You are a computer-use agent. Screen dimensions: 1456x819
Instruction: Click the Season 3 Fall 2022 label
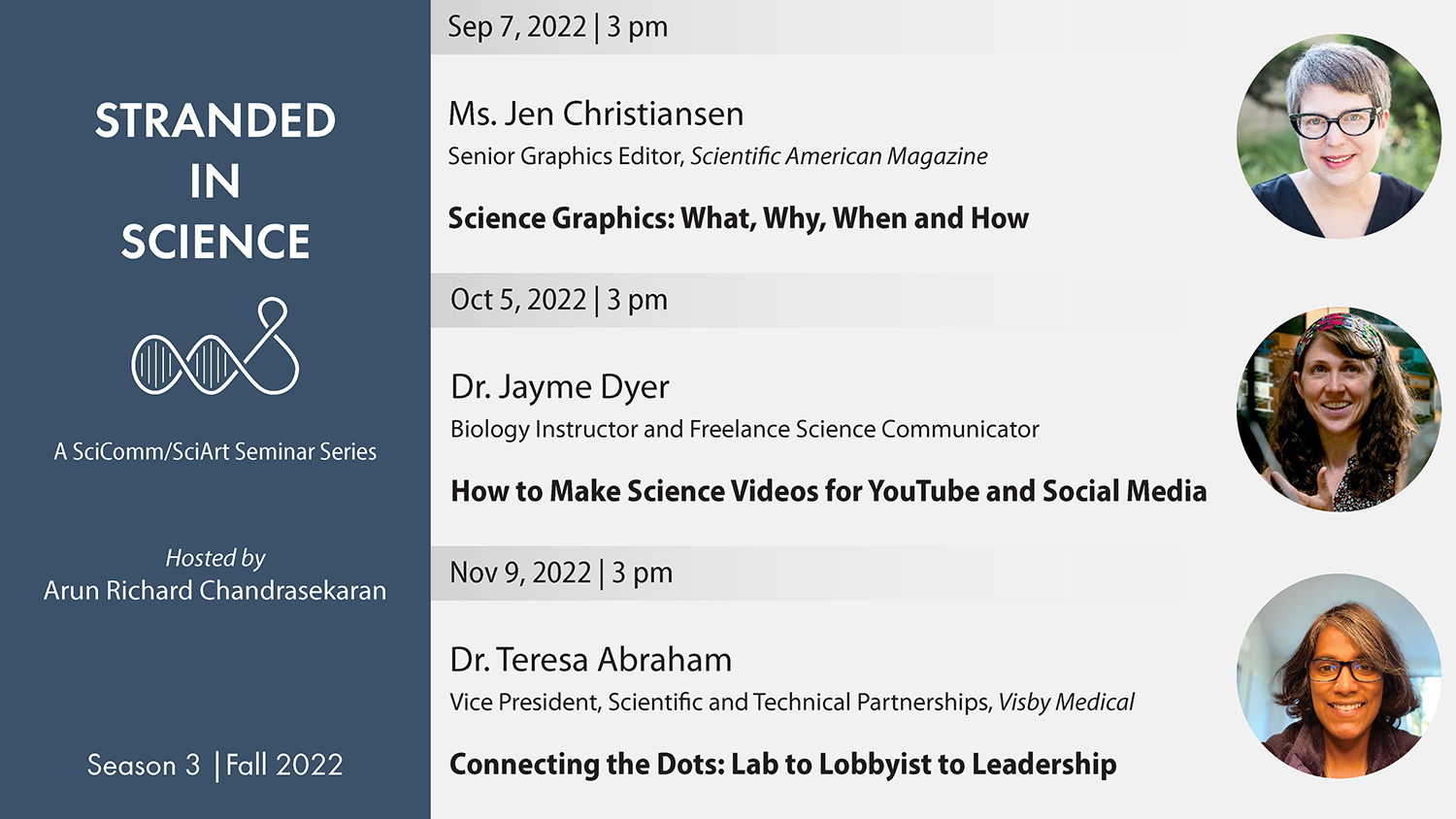215,765
